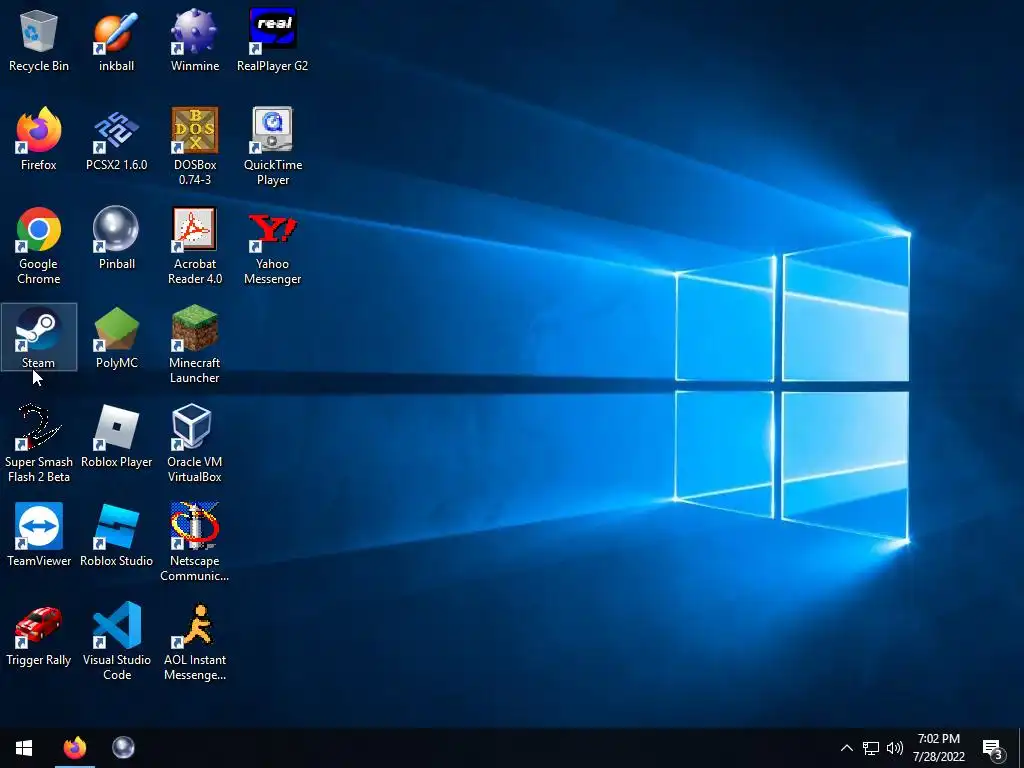Select the Winmine desktop shortcut
Screen dimensions: 1024x768
point(195,40)
